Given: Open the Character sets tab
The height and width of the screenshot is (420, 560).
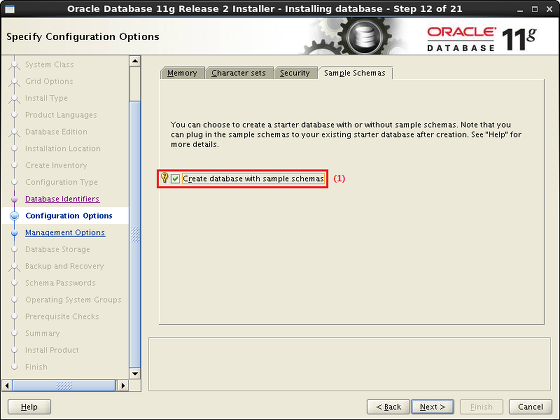Looking at the screenshot, I should 238,73.
